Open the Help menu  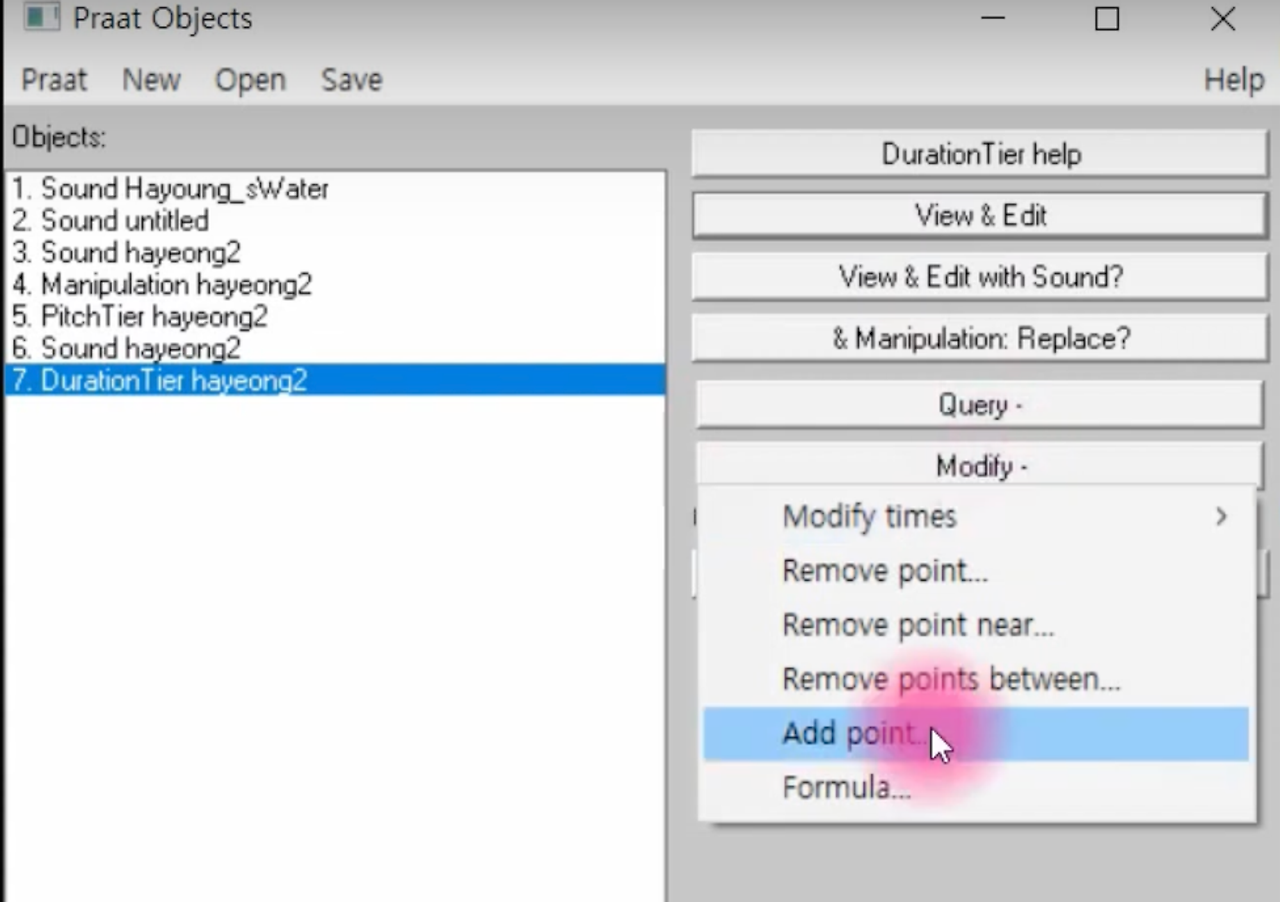[x=1234, y=80]
